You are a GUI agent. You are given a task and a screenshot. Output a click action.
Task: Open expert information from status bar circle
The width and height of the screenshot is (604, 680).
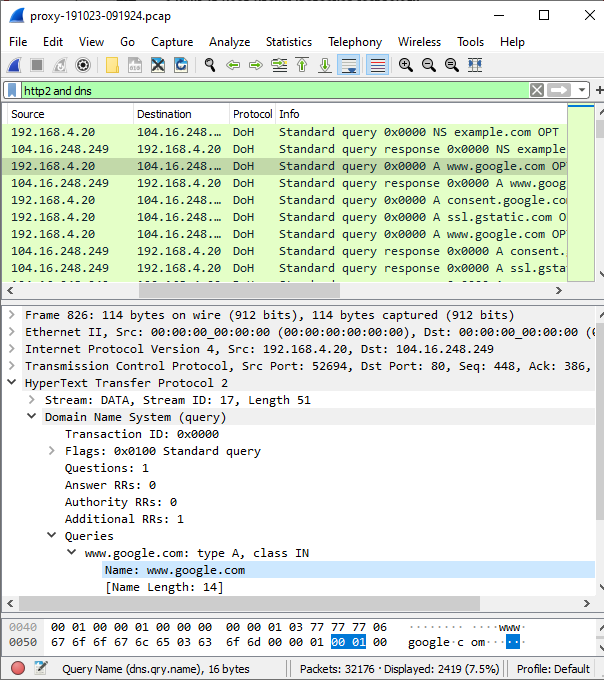click(x=18, y=668)
